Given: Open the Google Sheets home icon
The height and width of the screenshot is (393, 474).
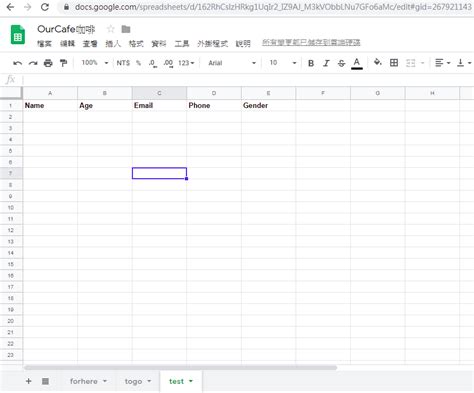Looking at the screenshot, I should point(18,35).
